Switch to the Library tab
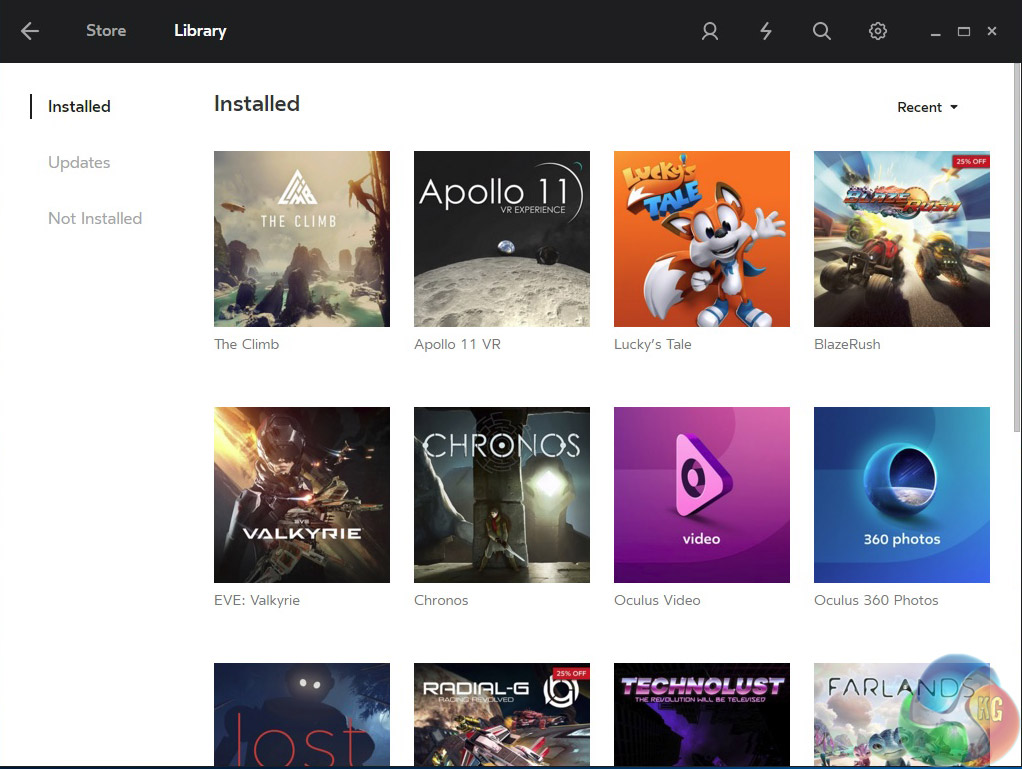This screenshot has width=1022, height=769. click(x=200, y=31)
